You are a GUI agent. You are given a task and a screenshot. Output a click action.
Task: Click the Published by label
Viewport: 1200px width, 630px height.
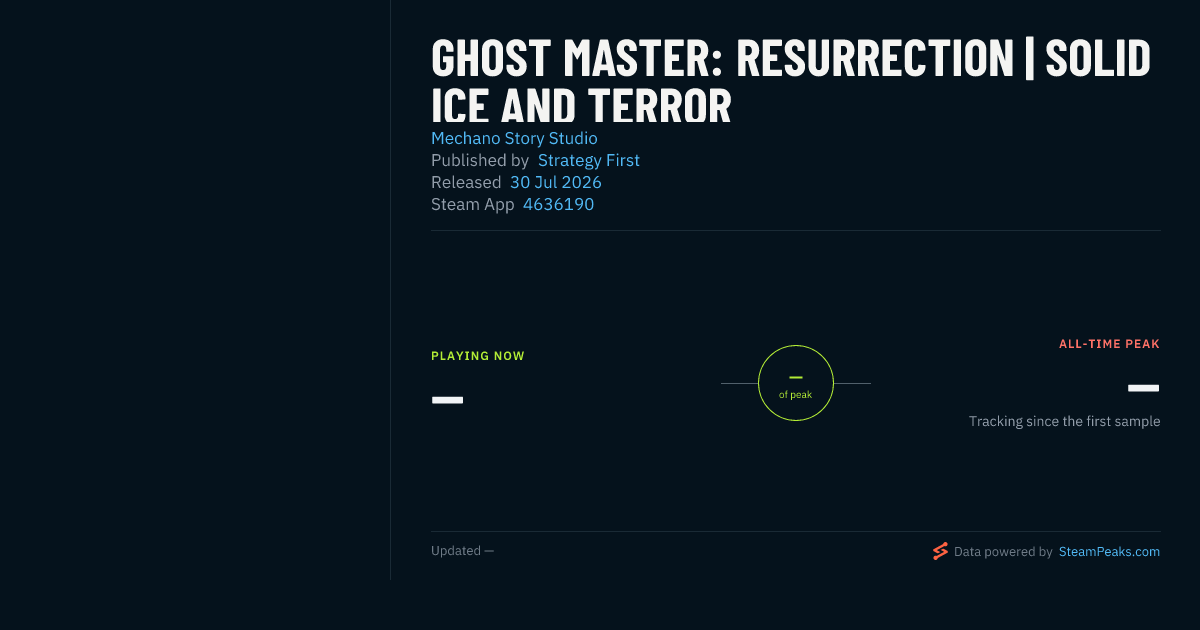point(480,160)
